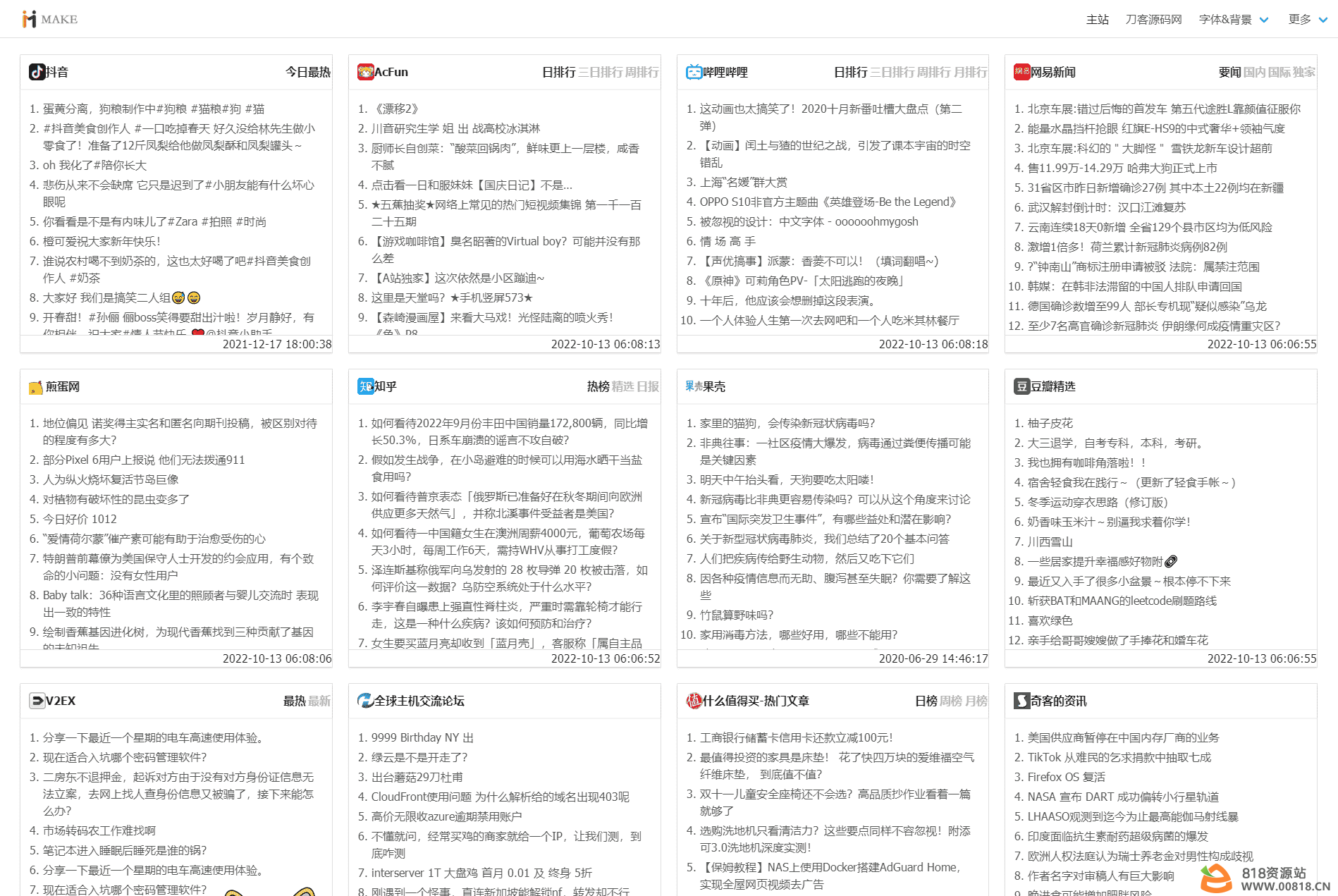Open 武汉解封倒计时 news headline

click(1107, 207)
